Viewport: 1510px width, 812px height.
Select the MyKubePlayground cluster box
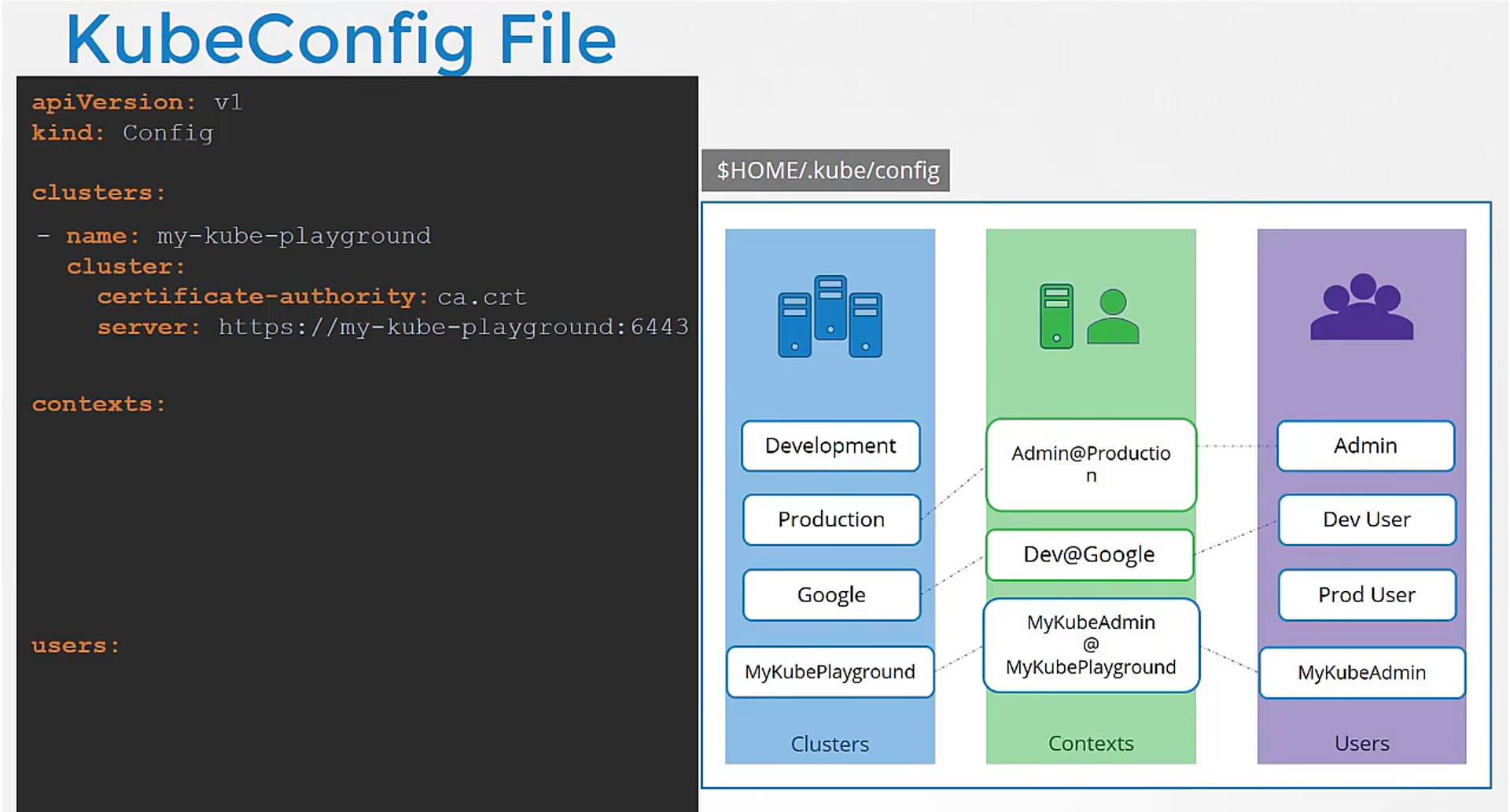point(830,672)
